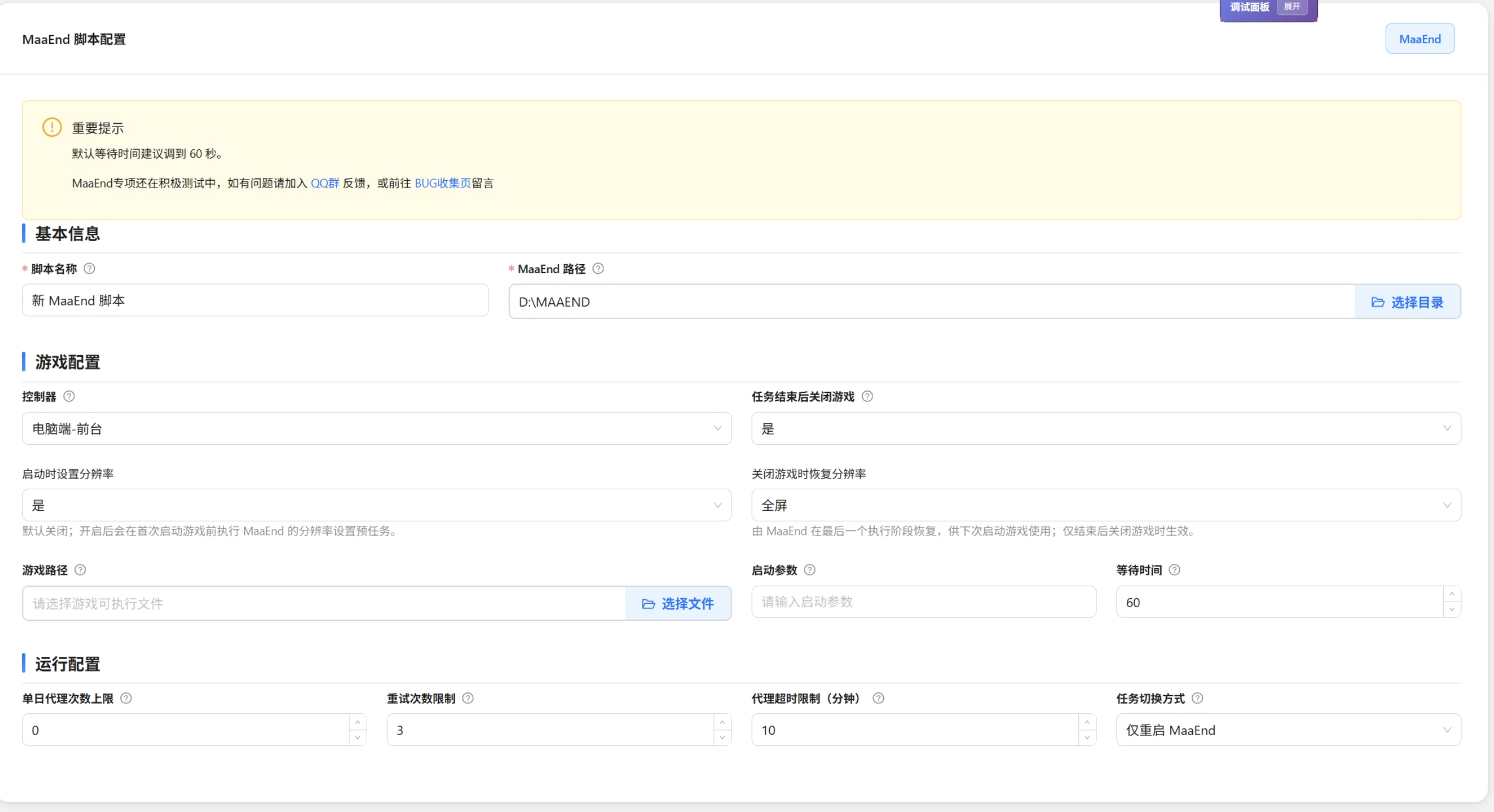Click the 启动参数 input field
This screenshot has height=812, width=1494.
pyautogui.click(x=923, y=602)
